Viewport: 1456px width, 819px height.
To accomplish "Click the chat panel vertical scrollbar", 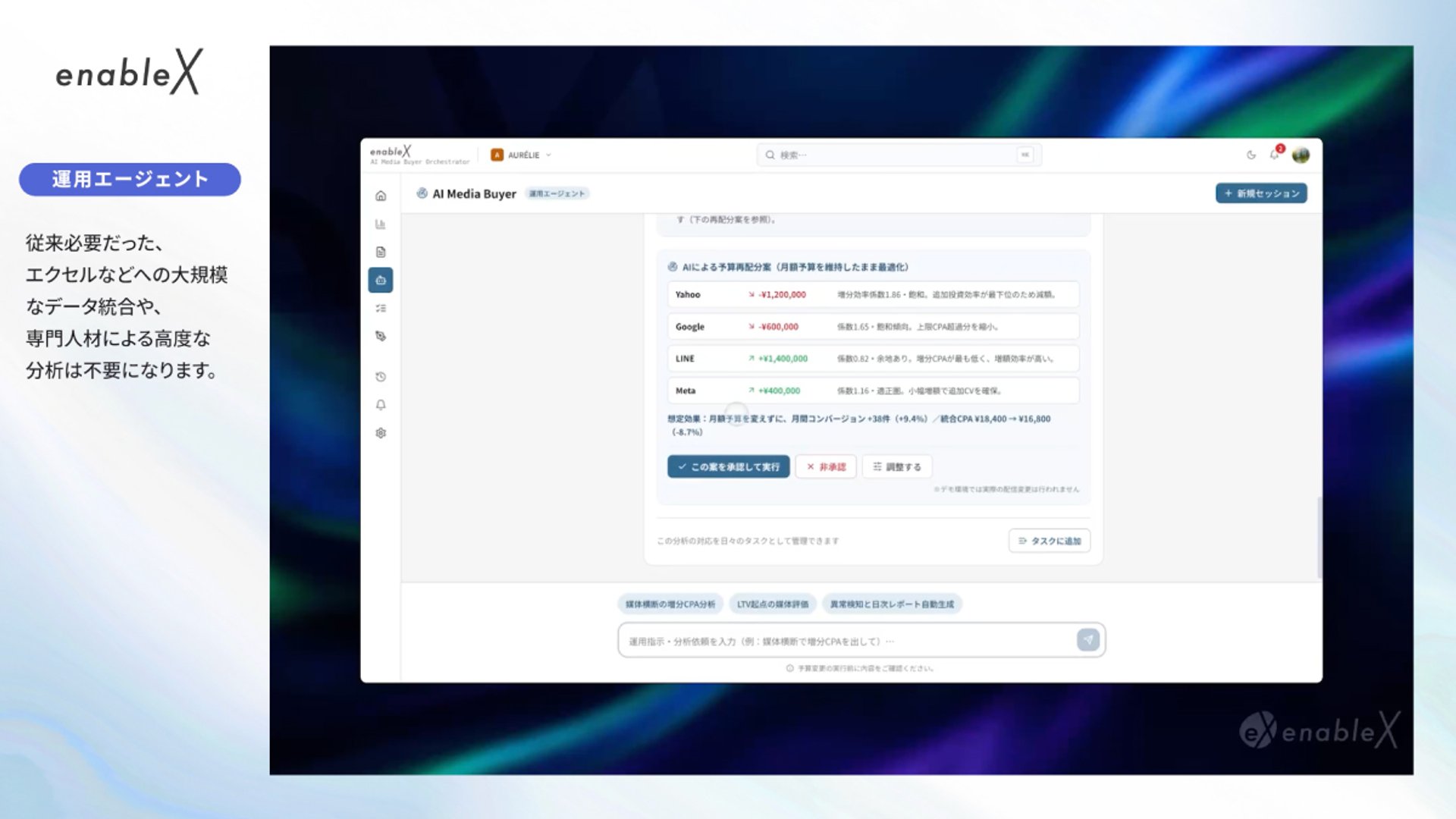I will point(1319,537).
